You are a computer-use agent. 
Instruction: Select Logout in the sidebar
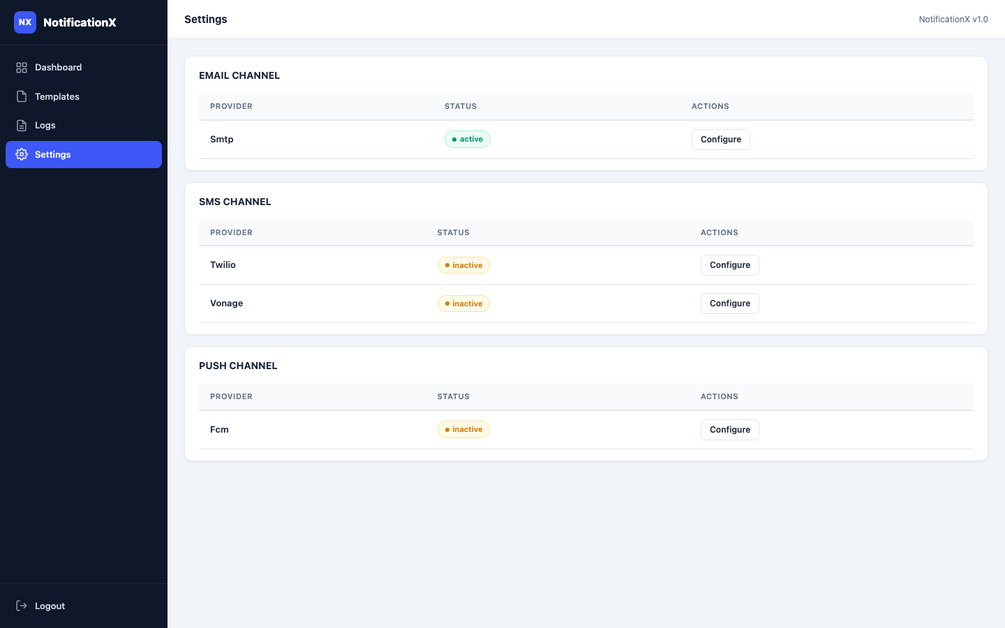coord(83,606)
